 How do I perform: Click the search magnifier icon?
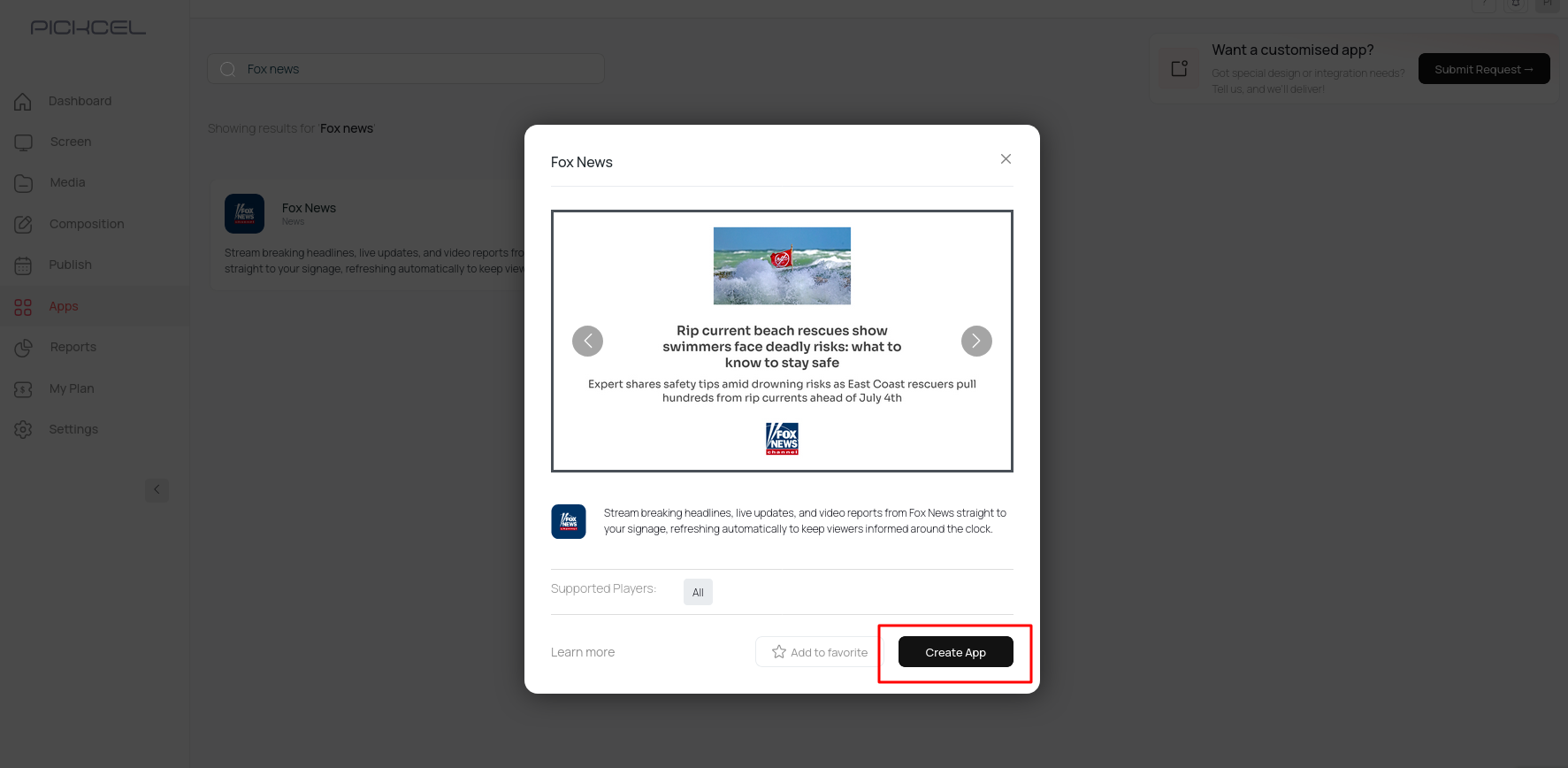pos(227,69)
